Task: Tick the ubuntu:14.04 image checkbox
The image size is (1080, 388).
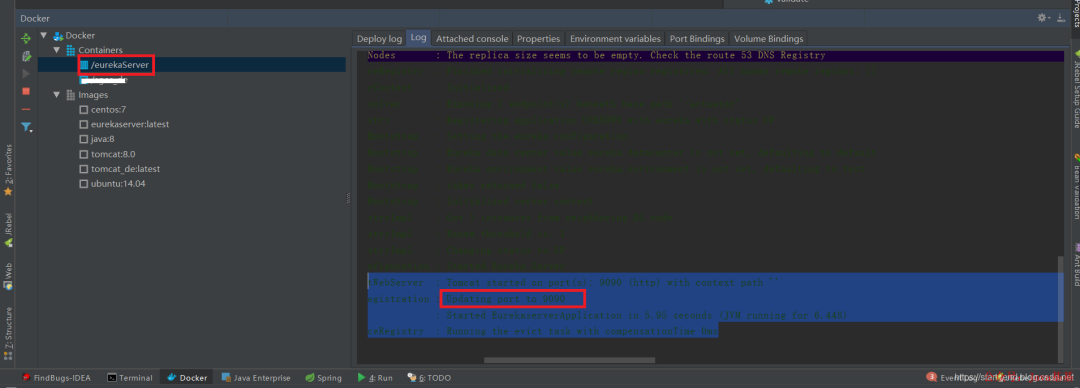Action: 83,184
